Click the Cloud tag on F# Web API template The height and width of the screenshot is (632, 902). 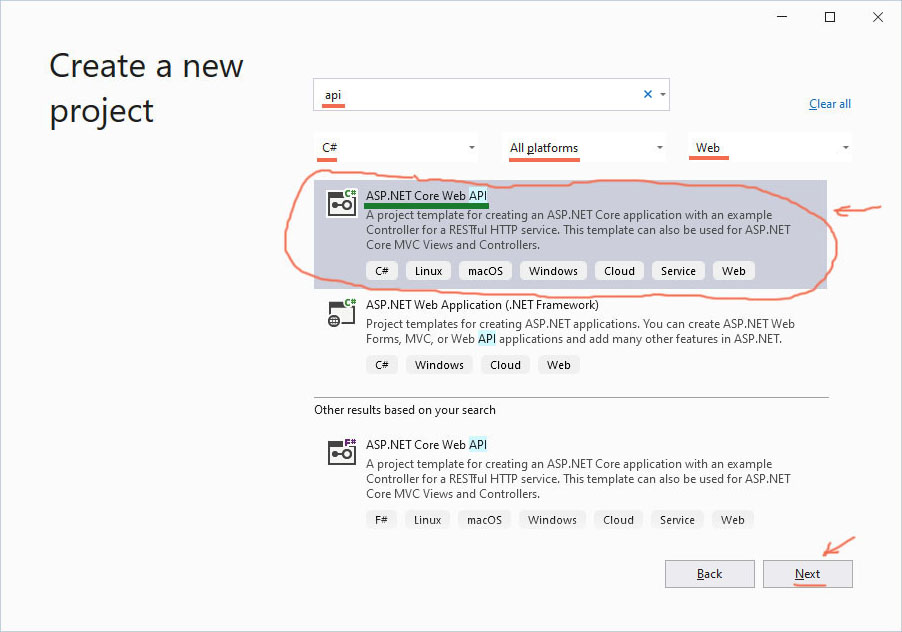click(x=618, y=520)
